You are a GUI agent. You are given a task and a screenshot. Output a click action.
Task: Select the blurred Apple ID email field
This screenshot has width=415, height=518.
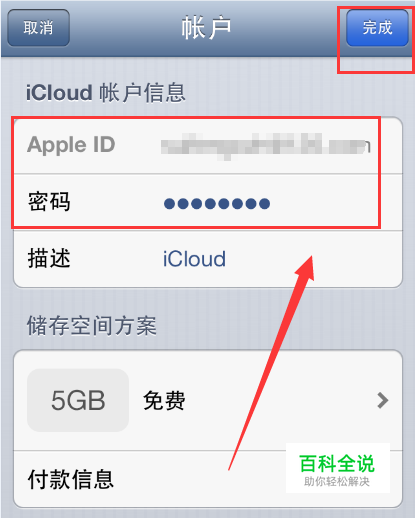point(265,146)
